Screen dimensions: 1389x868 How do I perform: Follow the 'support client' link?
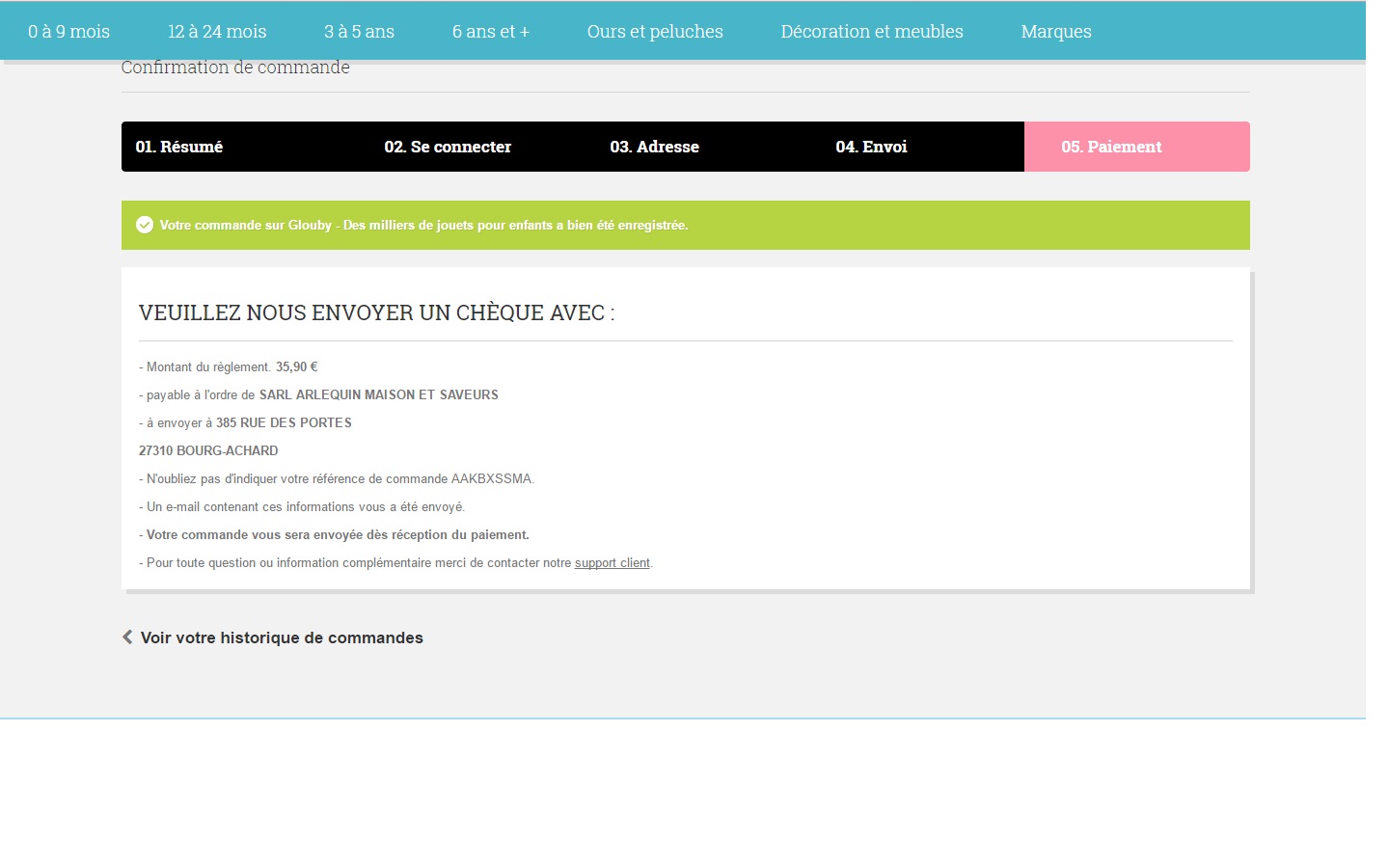(x=613, y=563)
